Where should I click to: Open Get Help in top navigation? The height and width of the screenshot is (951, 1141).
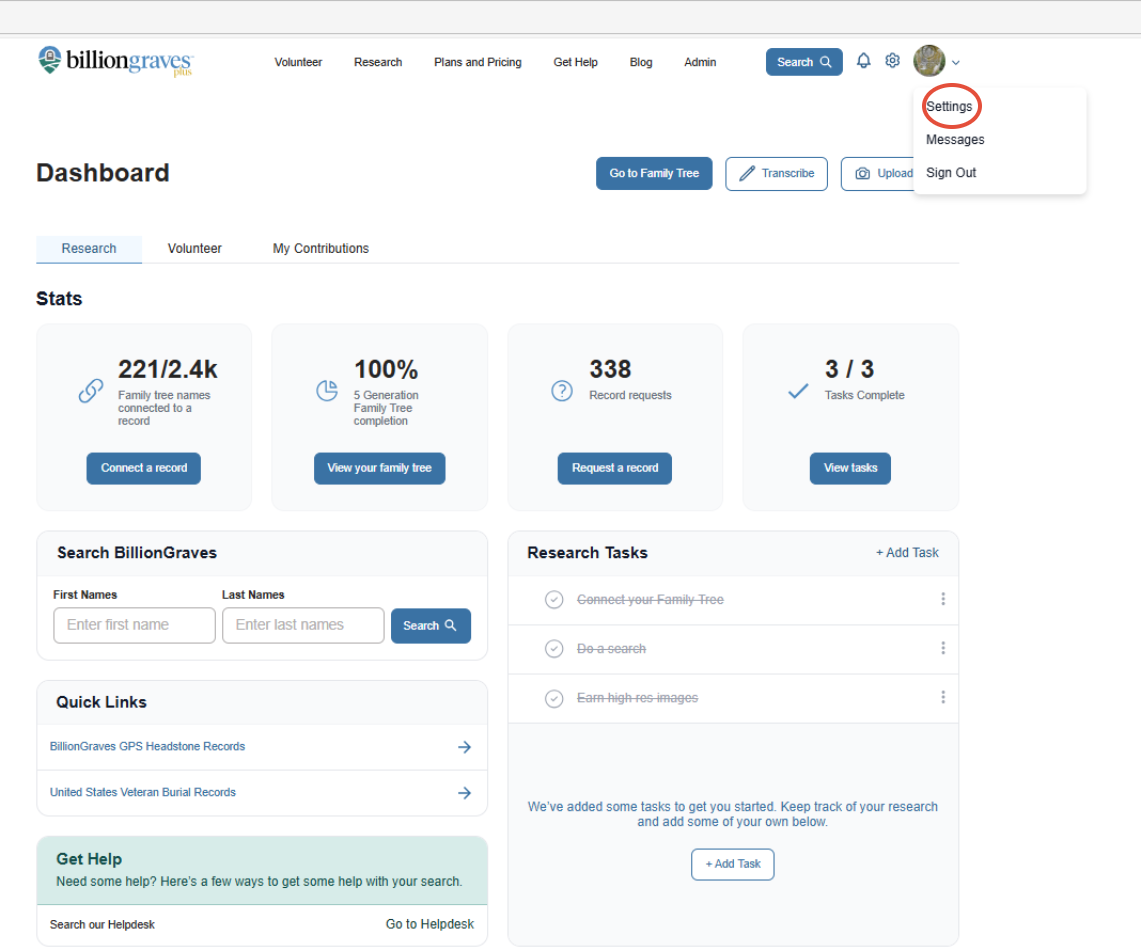click(575, 62)
